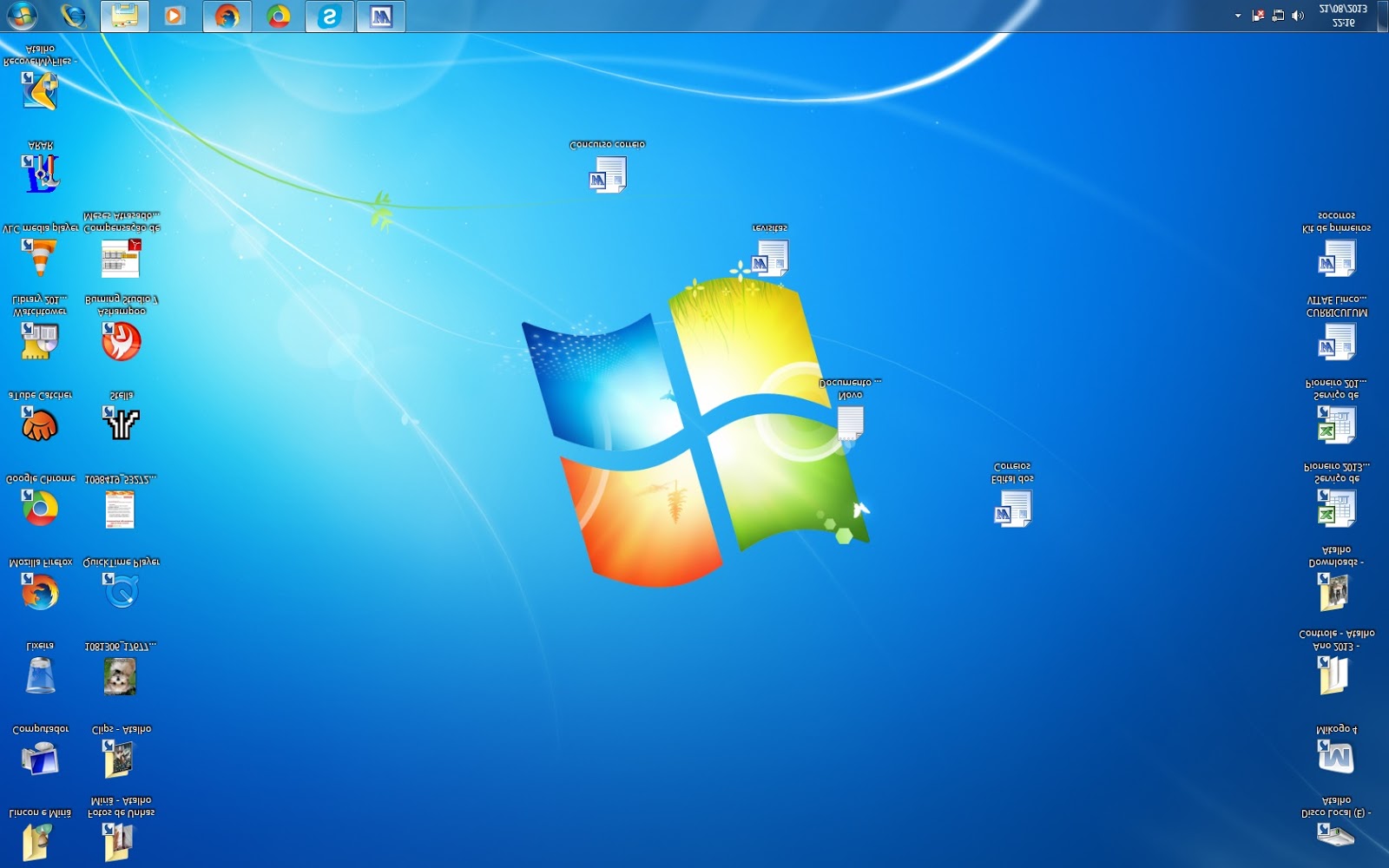Click the Lixeira recycle bin icon
The width and height of the screenshot is (1389, 868).
click(40, 675)
